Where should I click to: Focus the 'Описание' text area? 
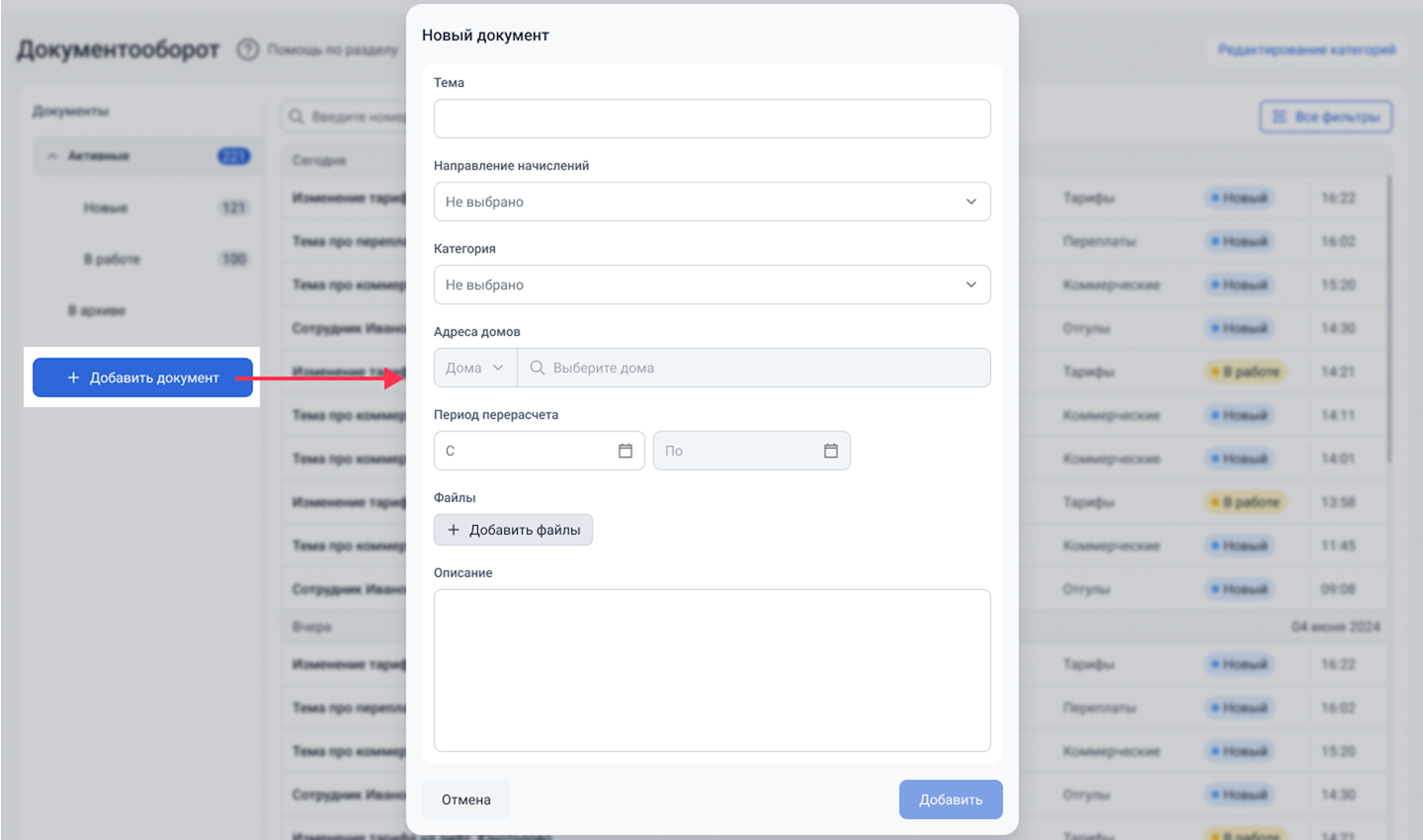click(711, 670)
